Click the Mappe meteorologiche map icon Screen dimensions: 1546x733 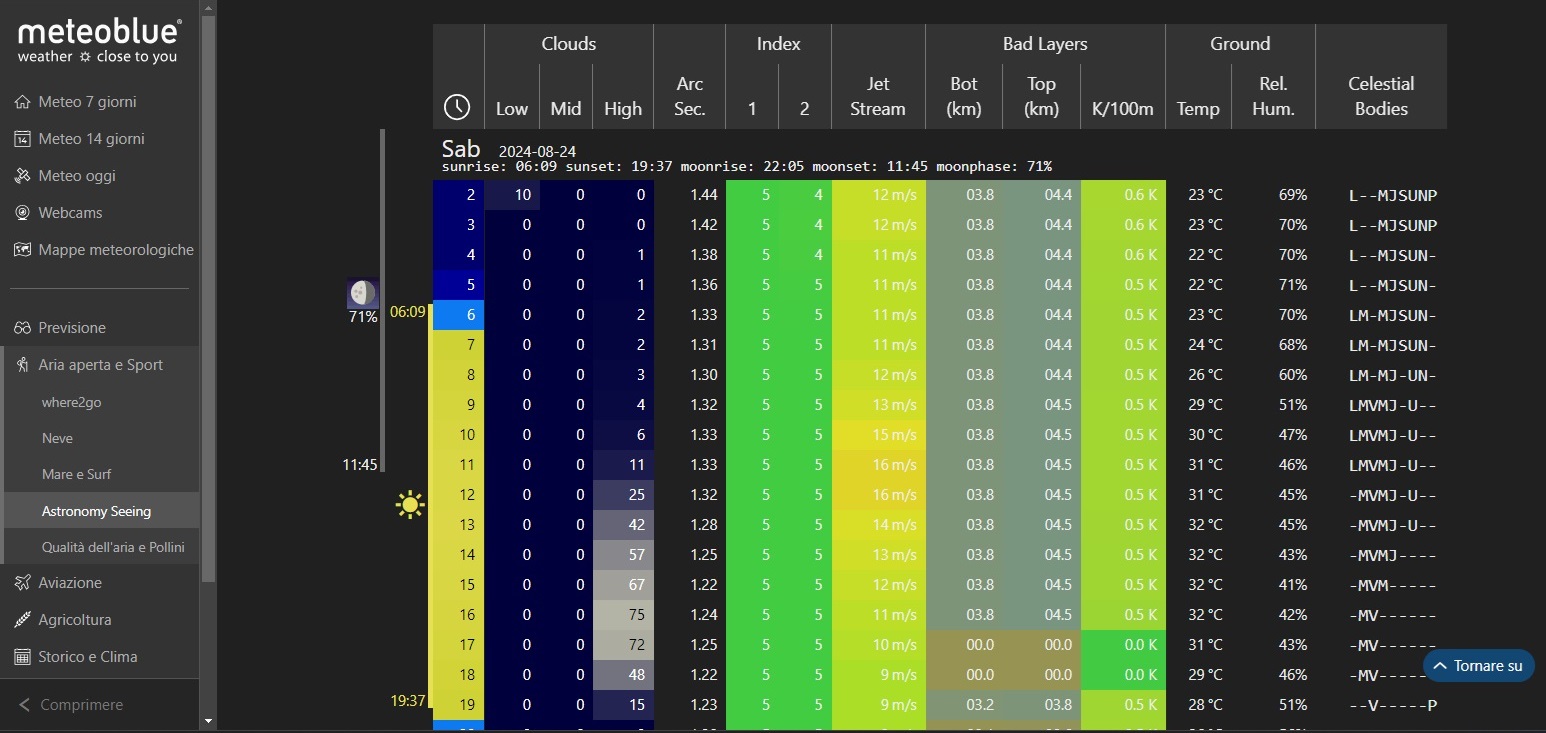pyautogui.click(x=23, y=250)
